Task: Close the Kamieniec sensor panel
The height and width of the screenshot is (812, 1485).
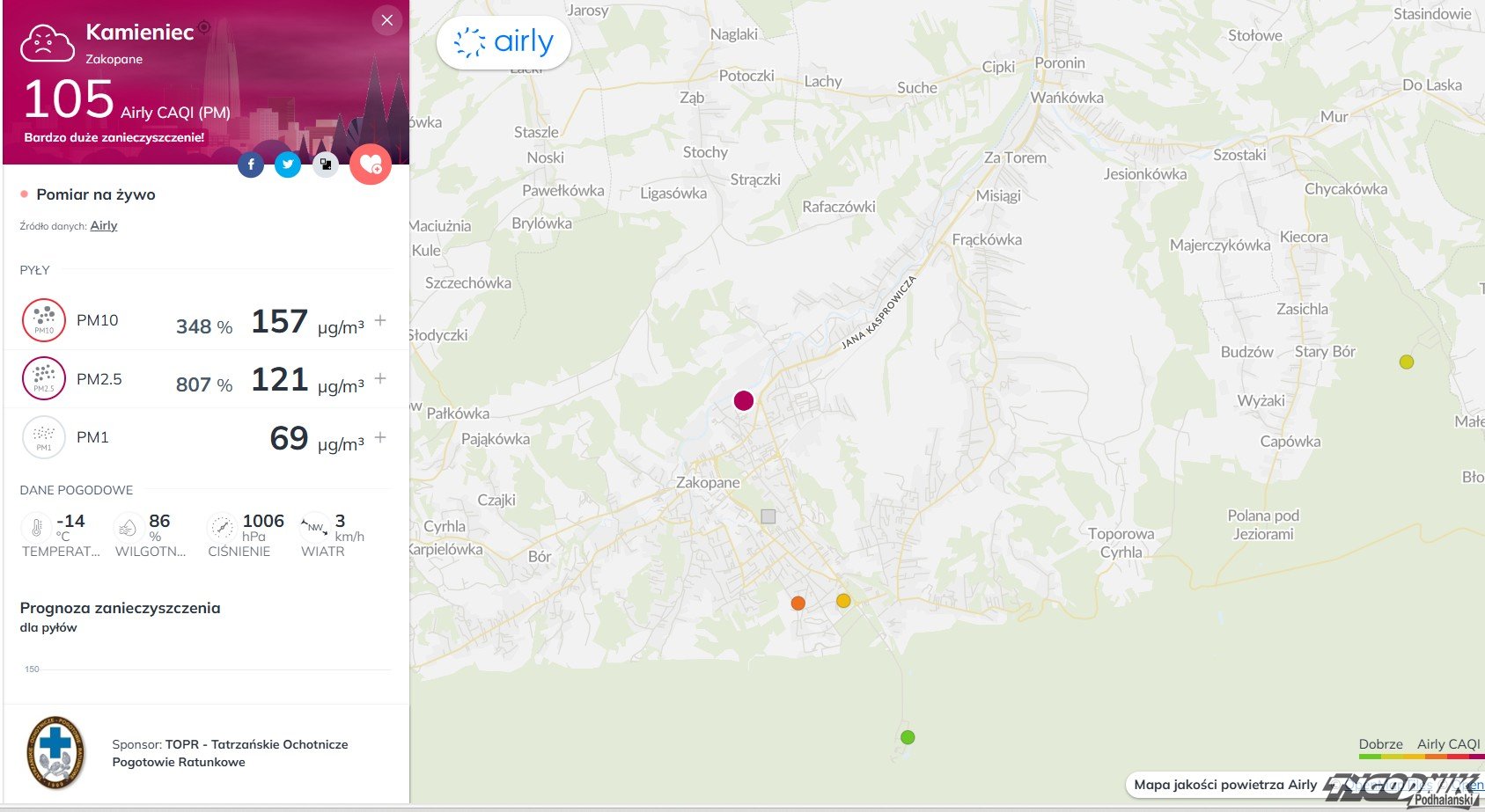Action: pos(386,20)
